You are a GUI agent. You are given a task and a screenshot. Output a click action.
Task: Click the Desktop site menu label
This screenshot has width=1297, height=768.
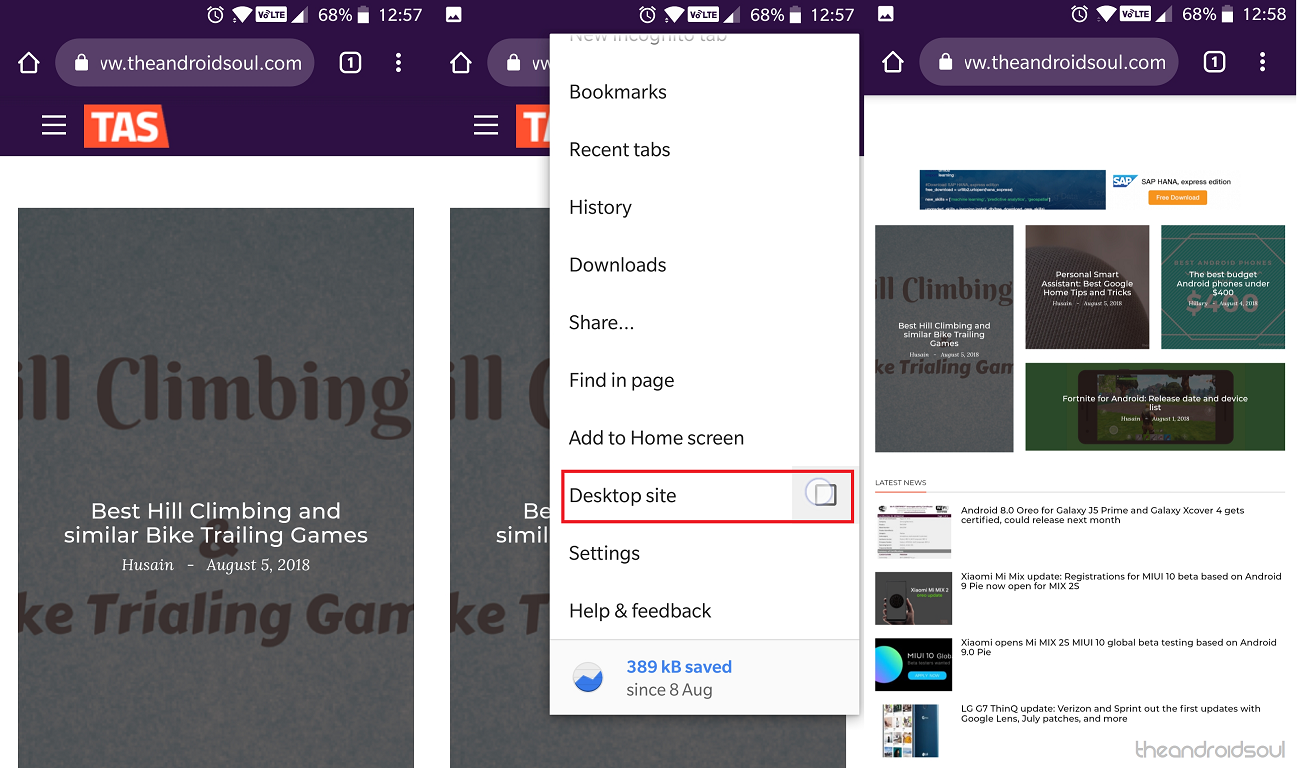tap(623, 496)
